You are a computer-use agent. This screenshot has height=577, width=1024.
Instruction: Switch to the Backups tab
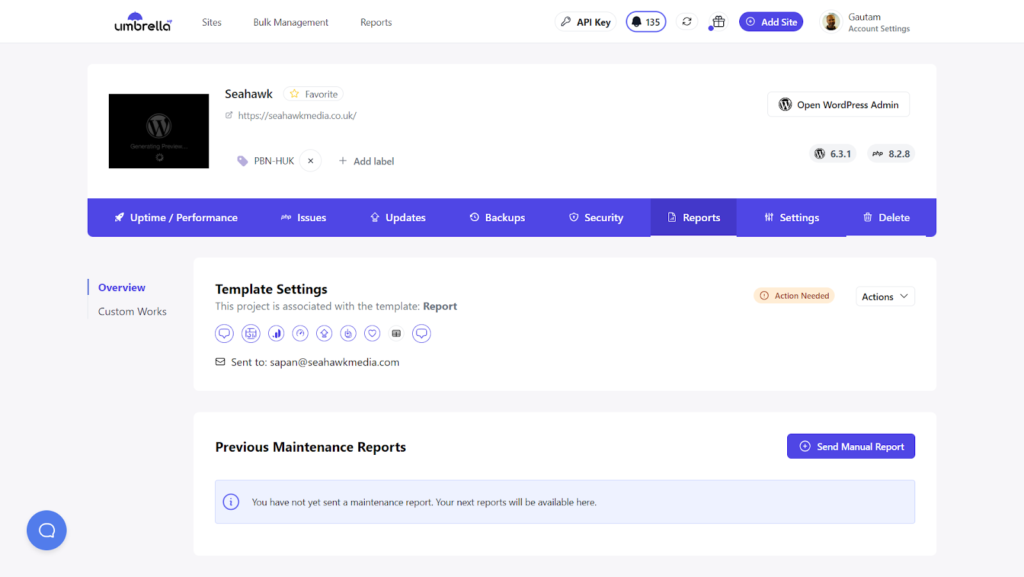click(497, 217)
